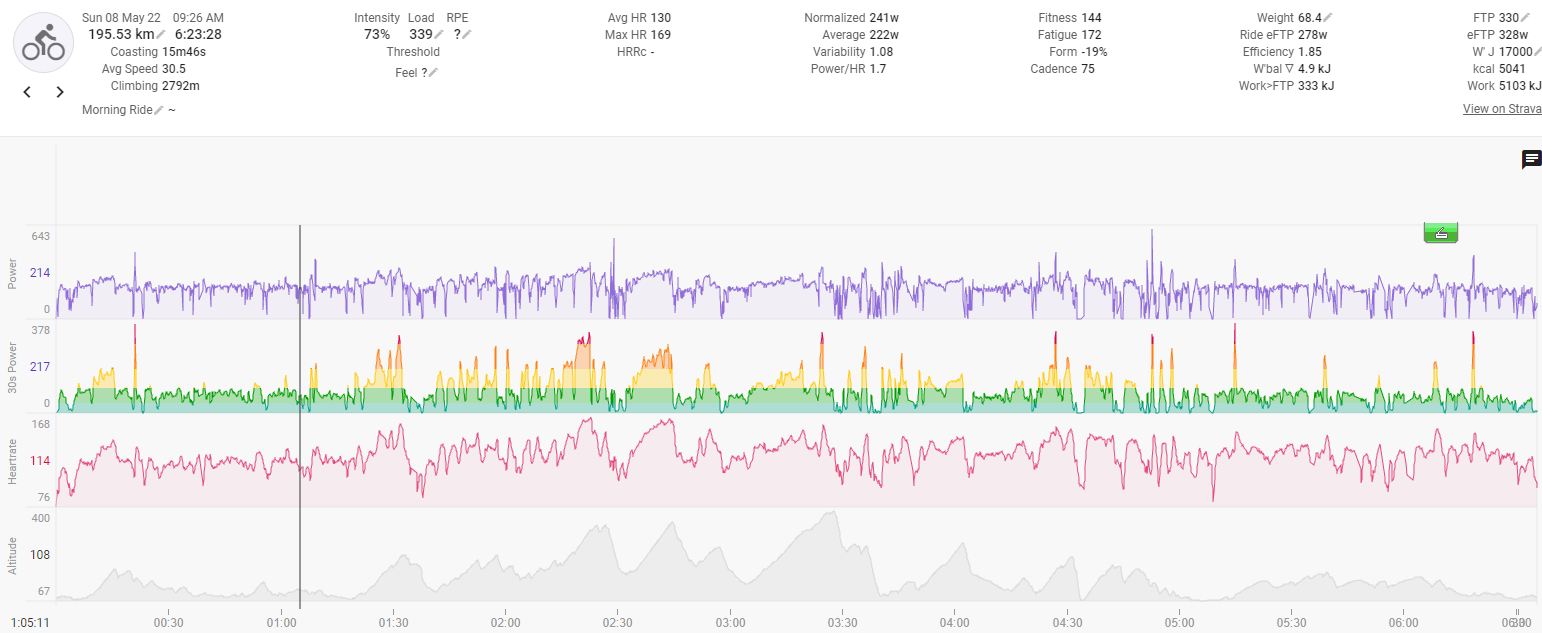Edit the Feel value pencil icon
Screen dimensions: 1542x633
[x=434, y=73]
